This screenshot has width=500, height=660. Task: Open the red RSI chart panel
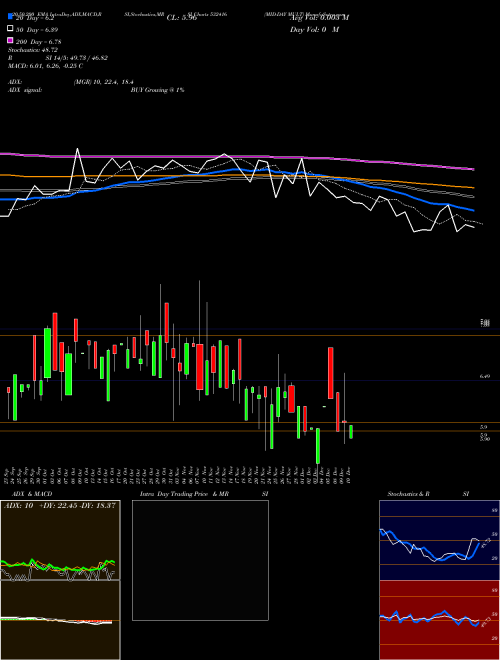[439, 620]
